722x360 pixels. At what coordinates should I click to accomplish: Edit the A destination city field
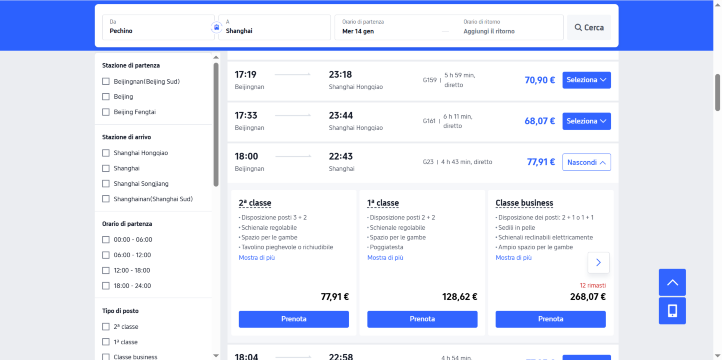[274, 27]
